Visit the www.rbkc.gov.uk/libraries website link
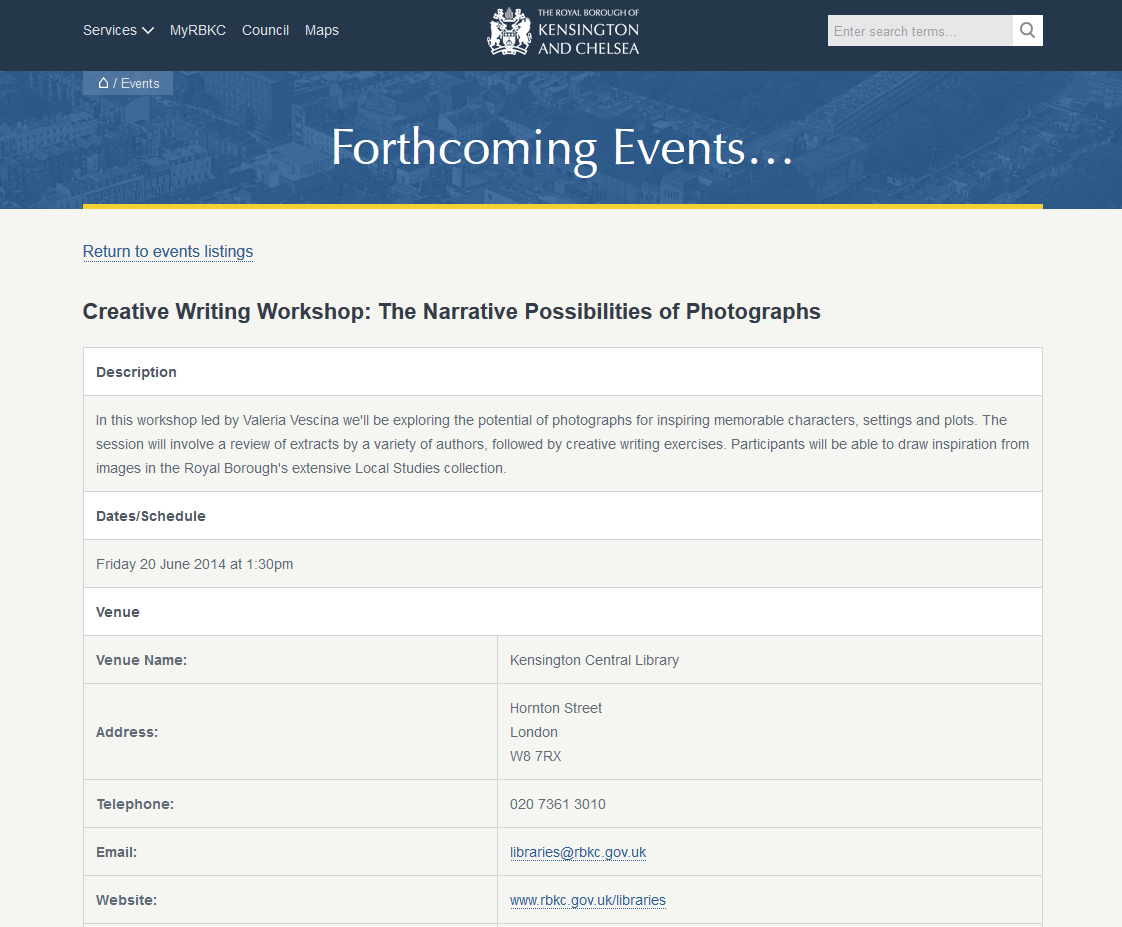This screenshot has width=1122, height=927. tap(588, 900)
